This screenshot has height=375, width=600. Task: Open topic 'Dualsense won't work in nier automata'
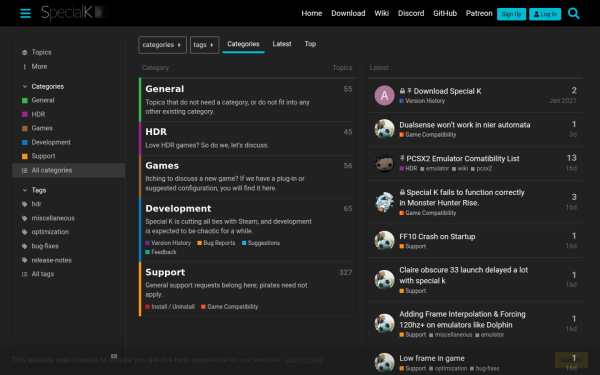[465, 125]
